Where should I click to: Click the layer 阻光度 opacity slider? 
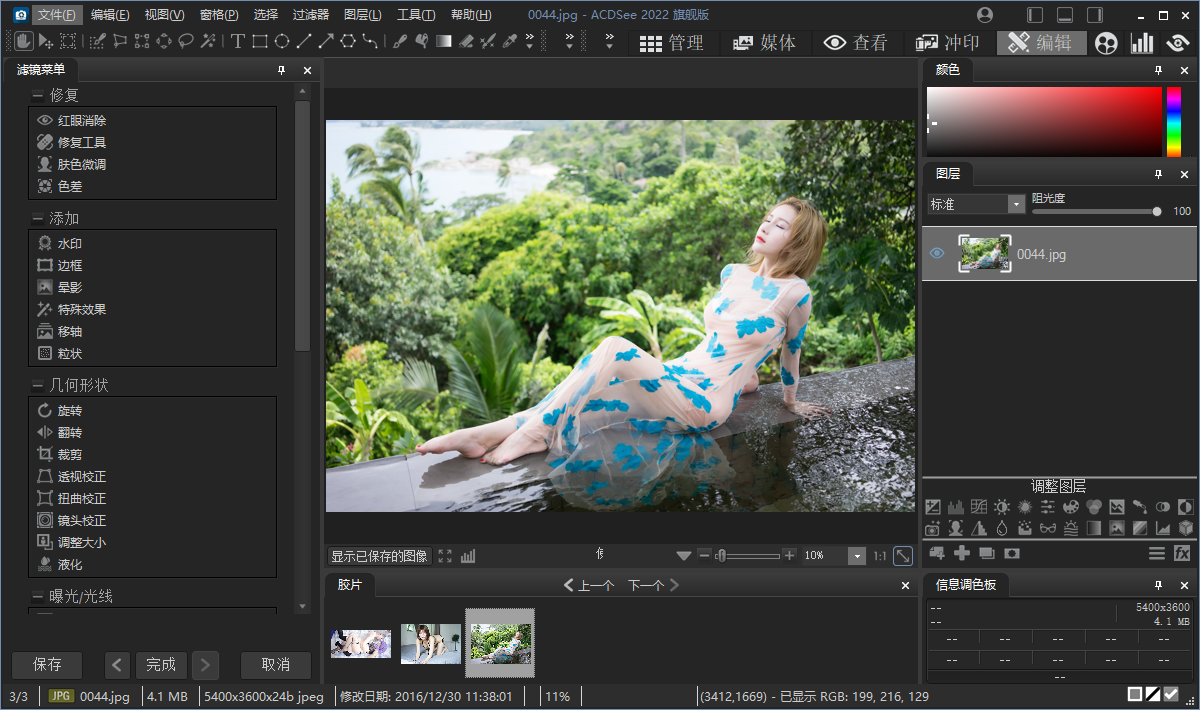tap(1094, 211)
